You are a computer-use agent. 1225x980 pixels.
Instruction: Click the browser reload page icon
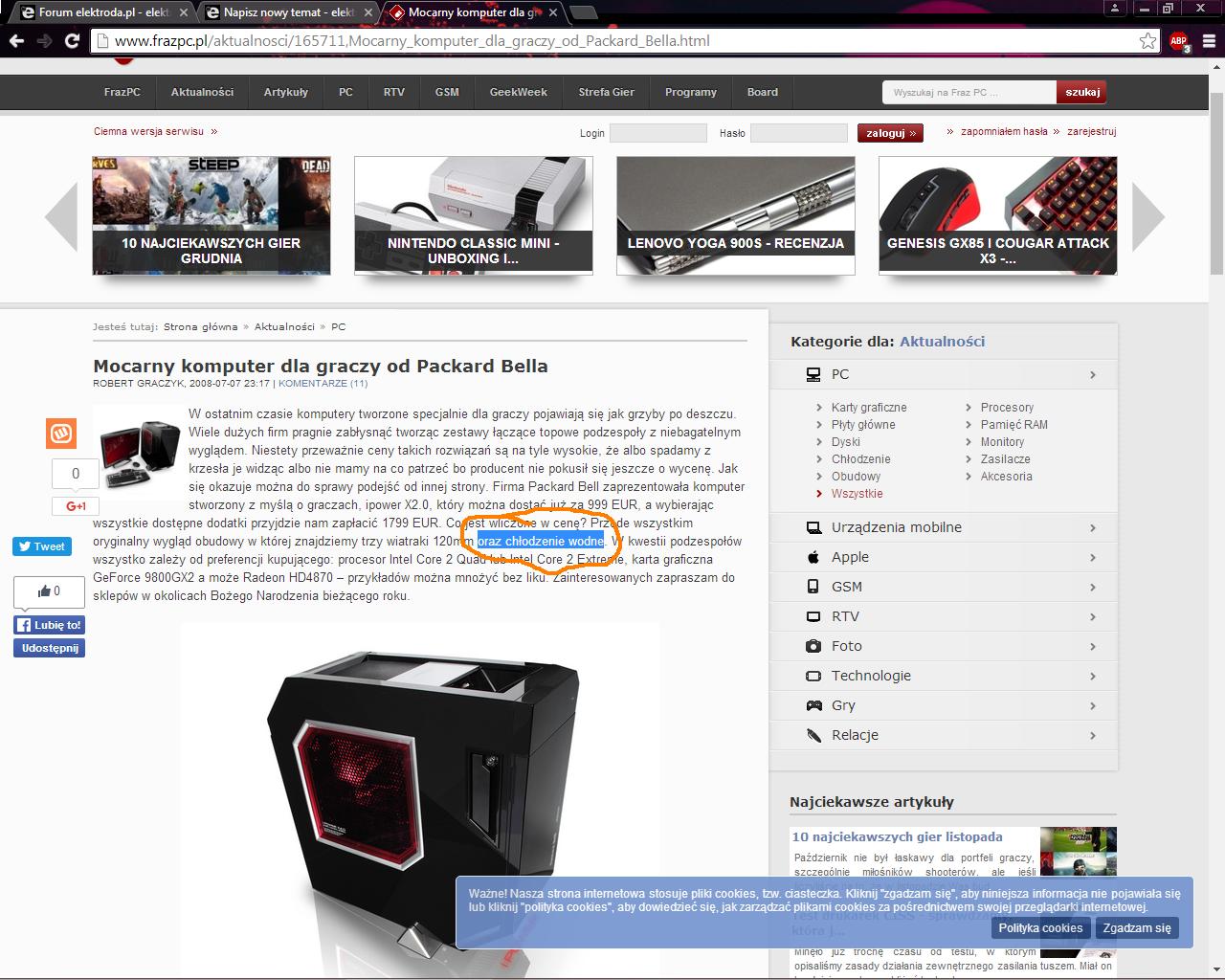pyautogui.click(x=72, y=41)
